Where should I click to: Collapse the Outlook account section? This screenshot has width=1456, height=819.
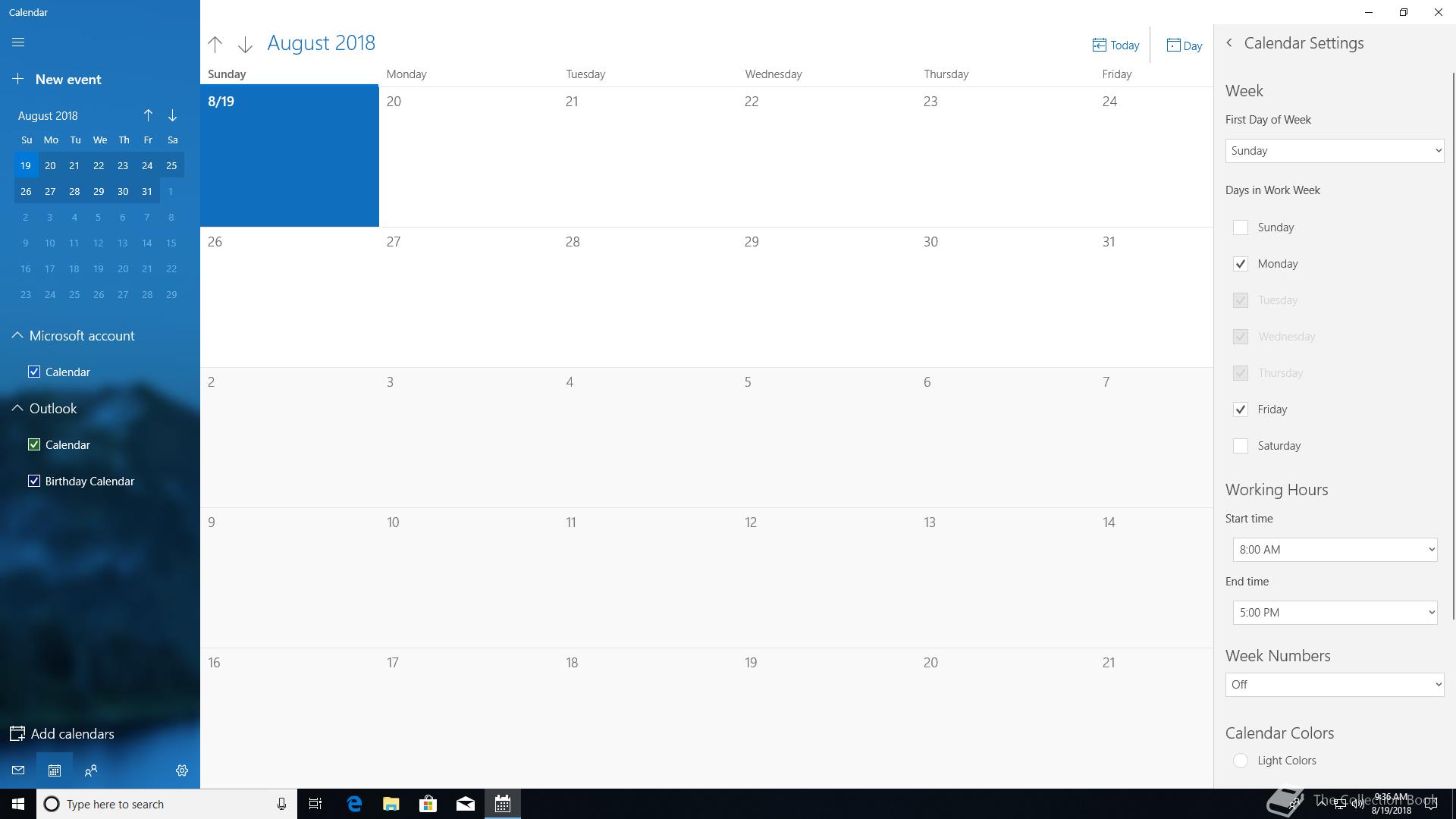coord(17,409)
